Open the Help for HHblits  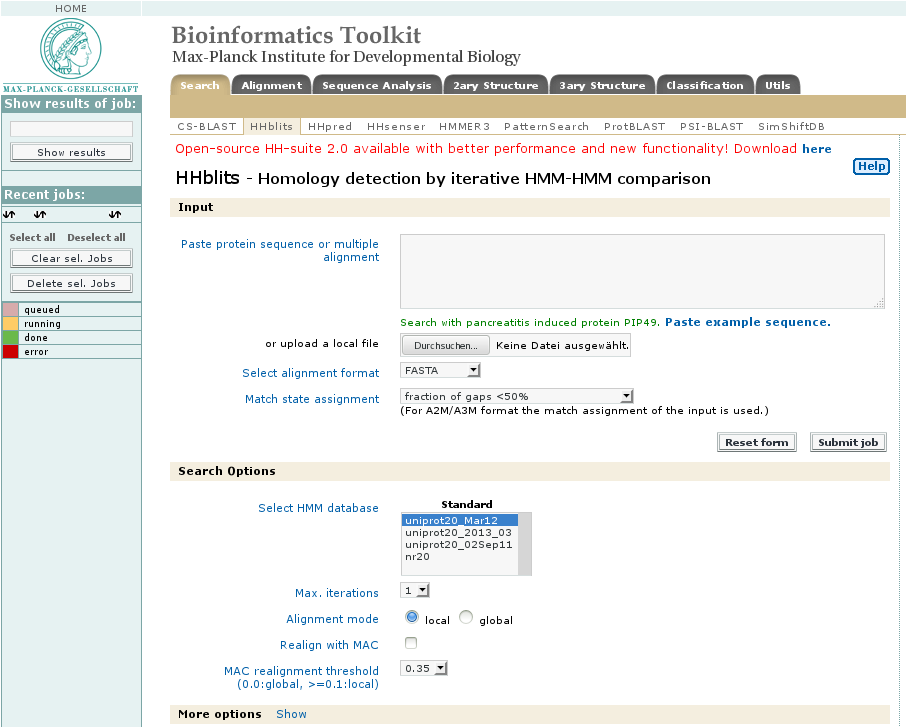pyautogui.click(x=871, y=166)
